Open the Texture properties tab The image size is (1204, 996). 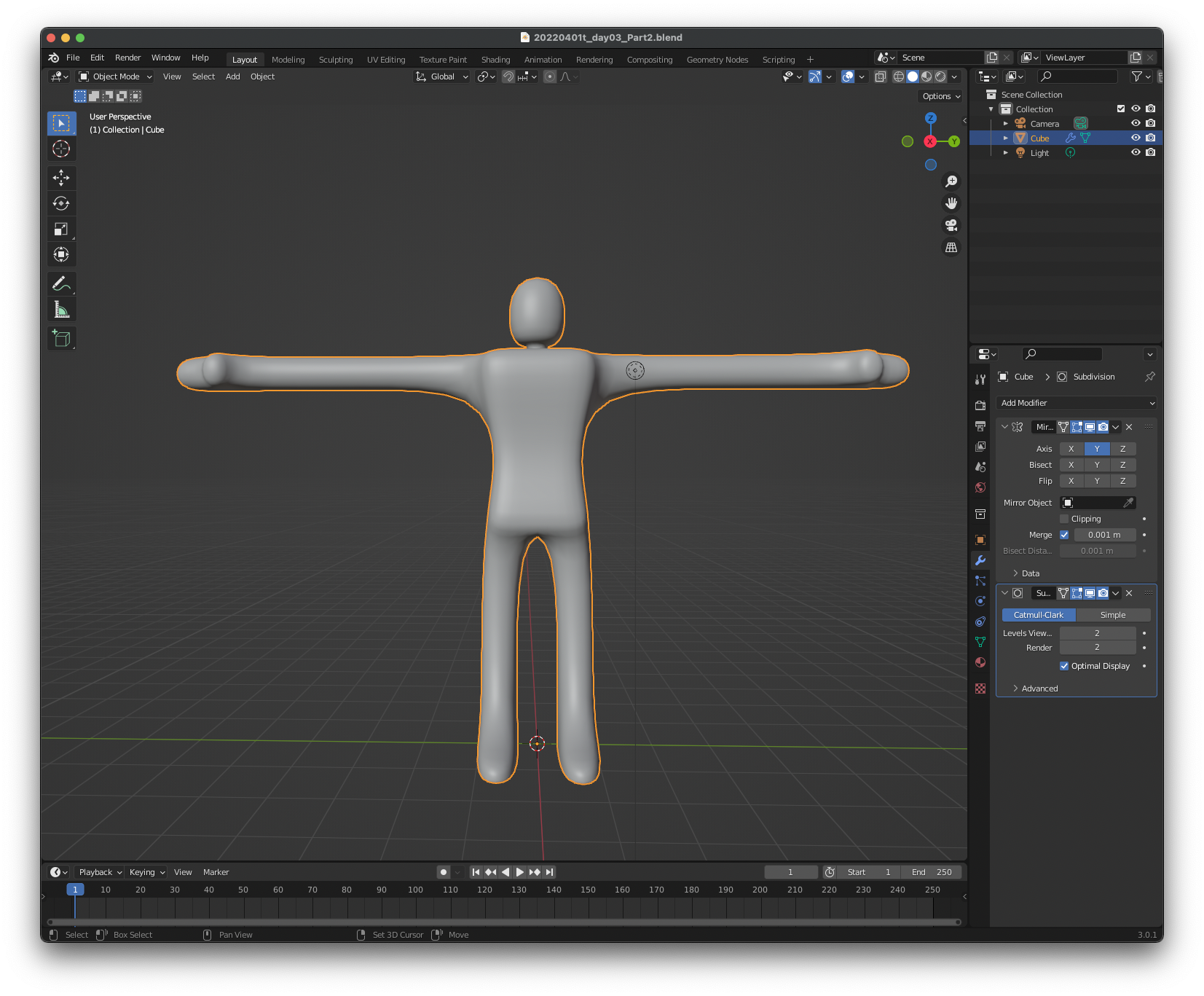[980, 689]
